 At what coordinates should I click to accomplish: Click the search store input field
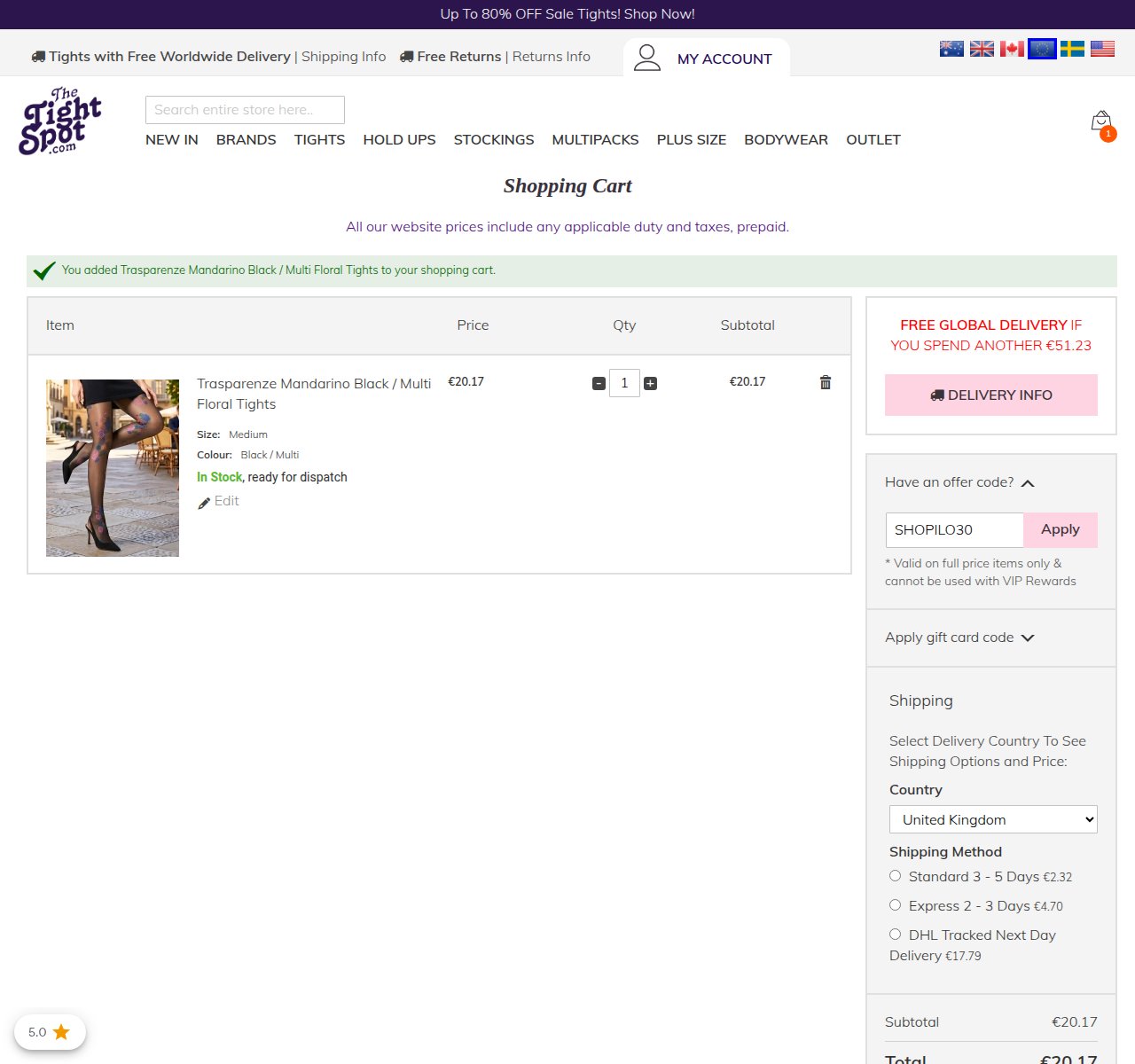point(245,110)
